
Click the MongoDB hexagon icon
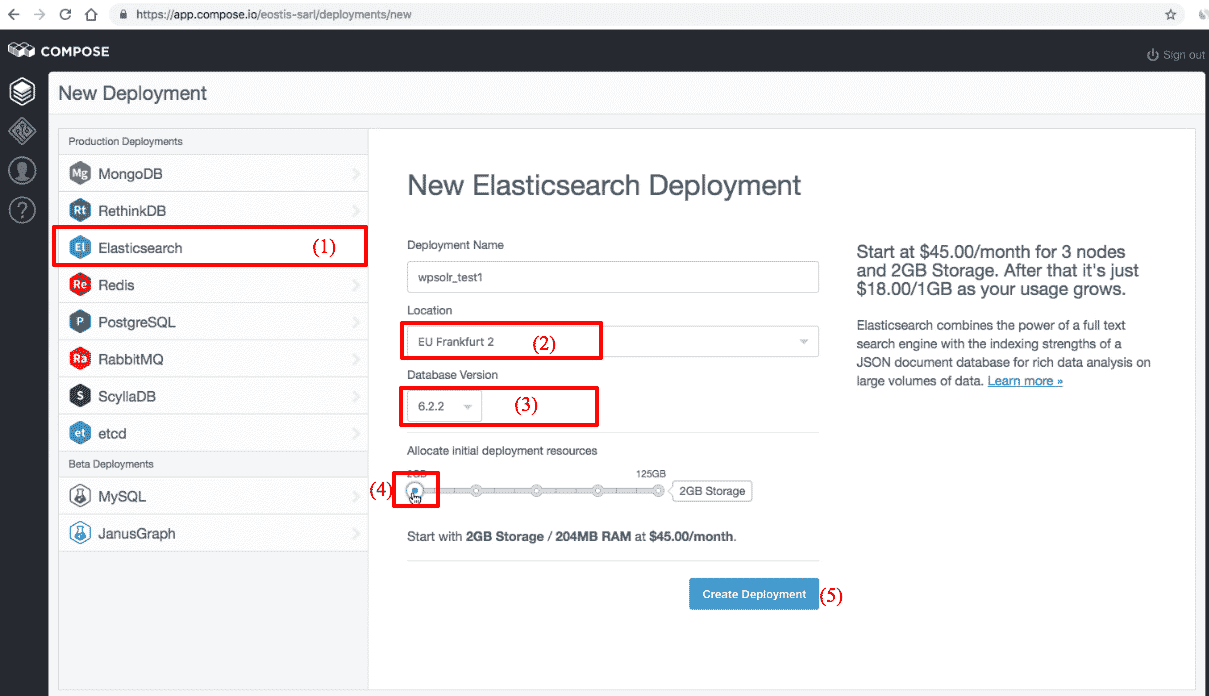(x=80, y=174)
